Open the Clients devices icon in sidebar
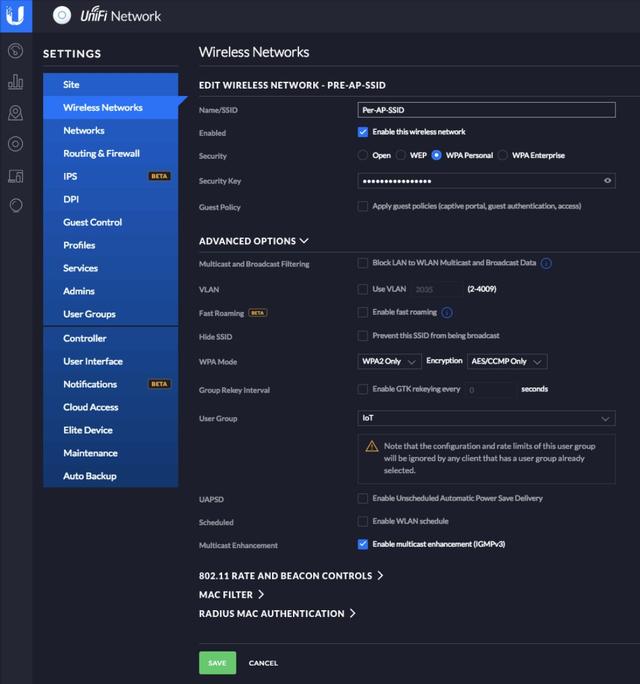The image size is (640, 684). point(16,175)
